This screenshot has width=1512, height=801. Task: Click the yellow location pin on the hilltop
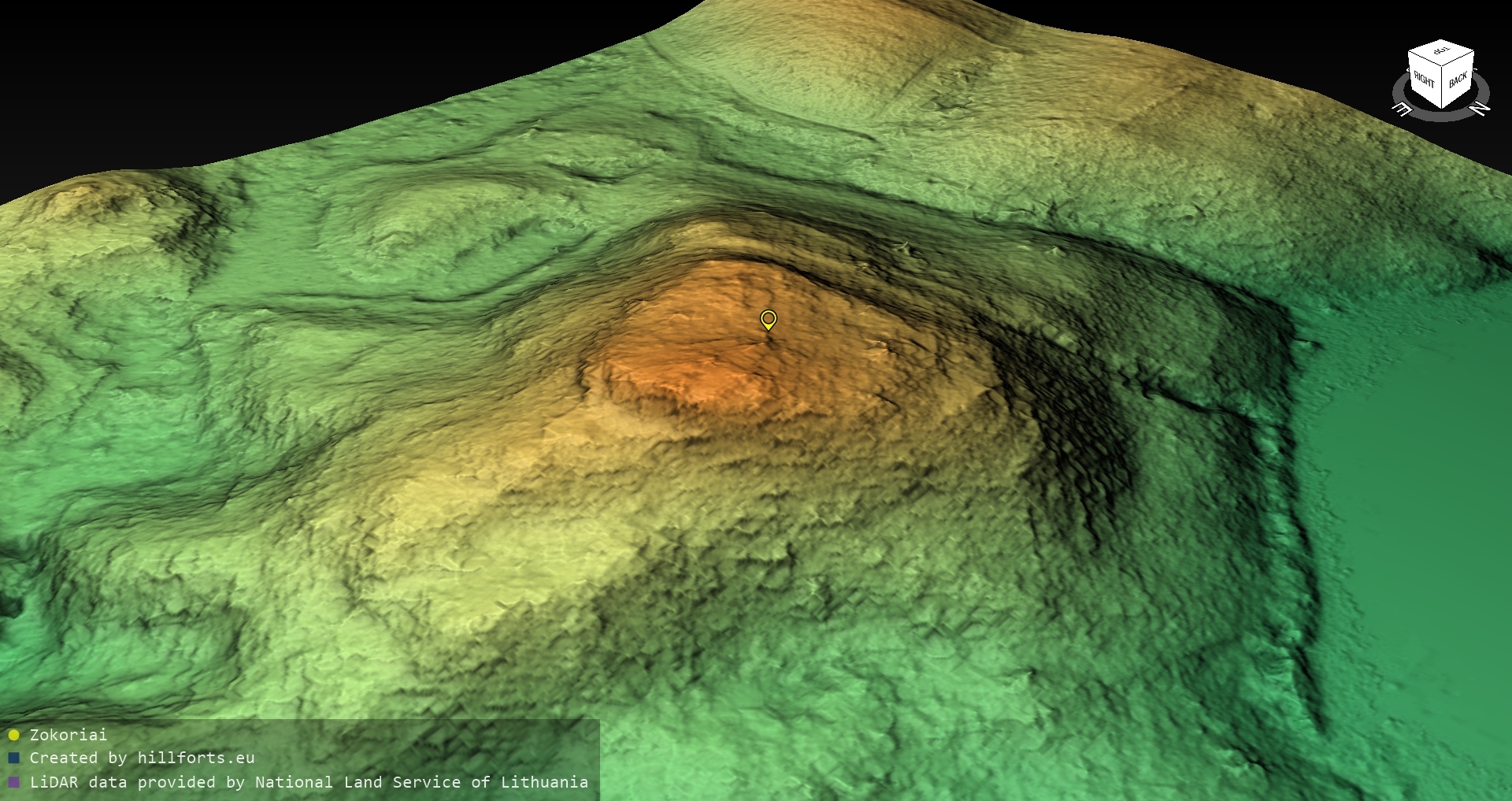tap(768, 319)
